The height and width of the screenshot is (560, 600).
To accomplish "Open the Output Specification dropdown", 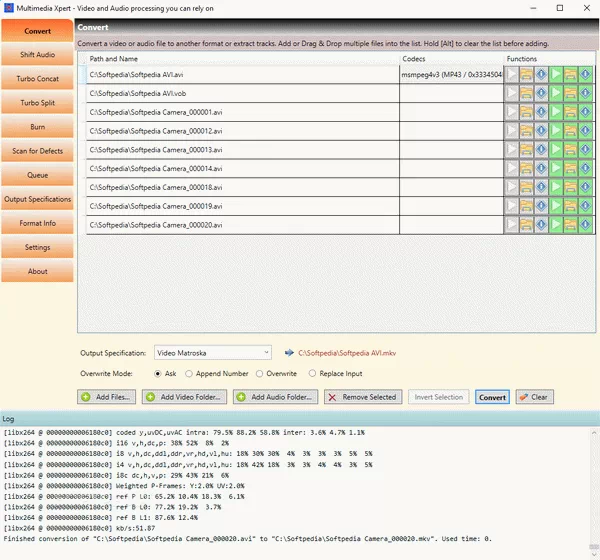I will pos(211,352).
